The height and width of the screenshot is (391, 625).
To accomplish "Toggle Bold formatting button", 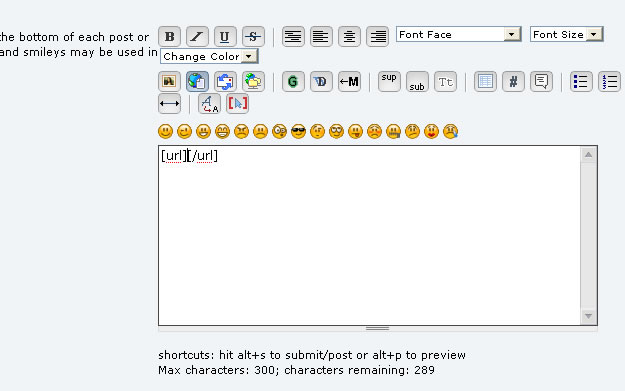I will (169, 37).
